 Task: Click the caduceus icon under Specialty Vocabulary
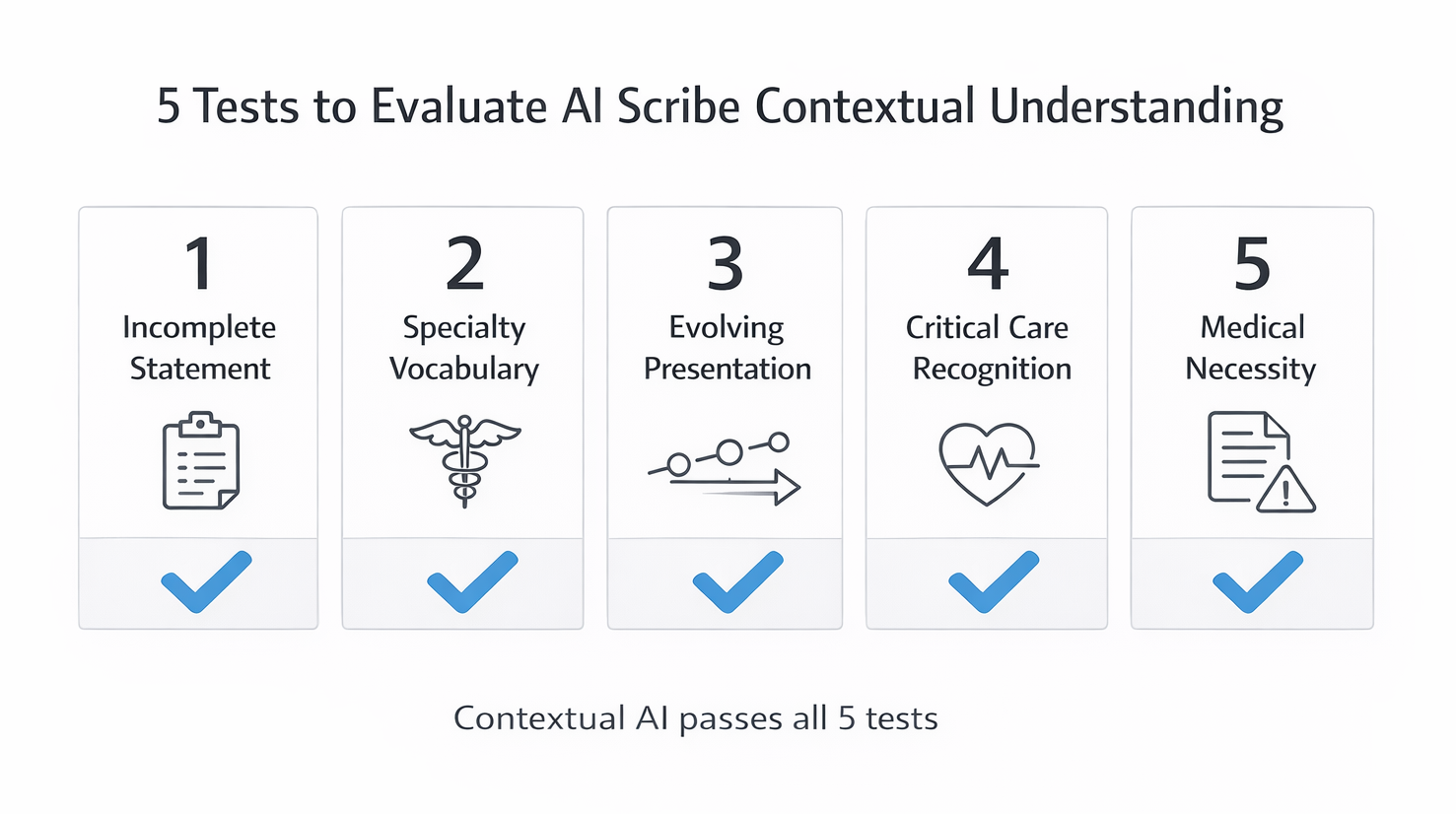pyautogui.click(x=464, y=460)
